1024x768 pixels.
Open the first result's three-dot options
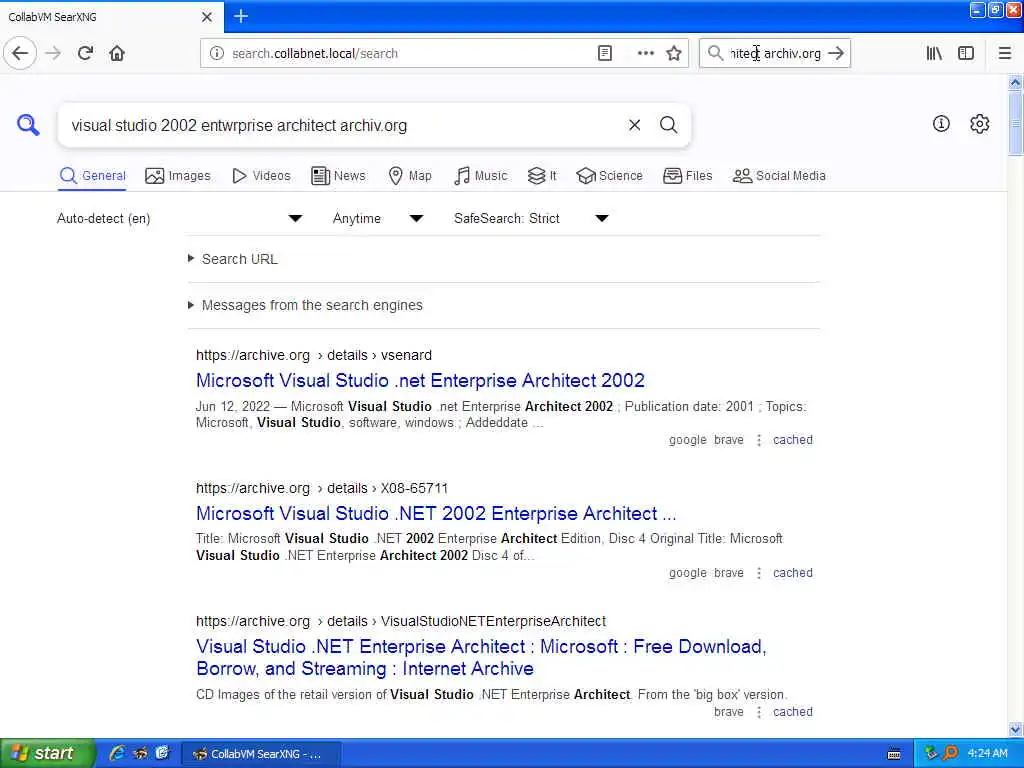point(759,440)
